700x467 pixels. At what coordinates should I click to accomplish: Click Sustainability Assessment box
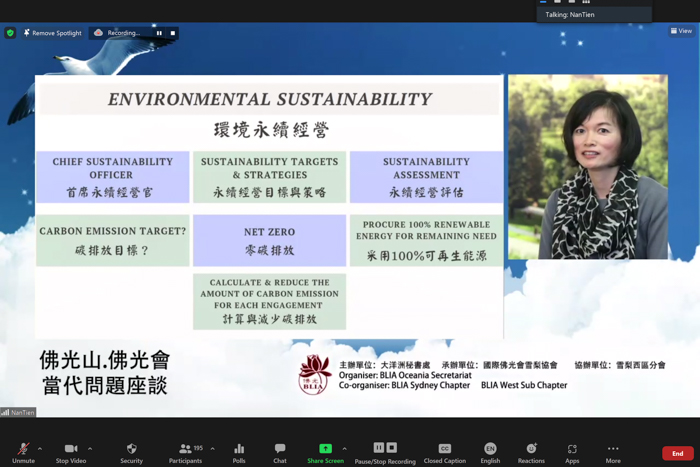click(x=426, y=177)
